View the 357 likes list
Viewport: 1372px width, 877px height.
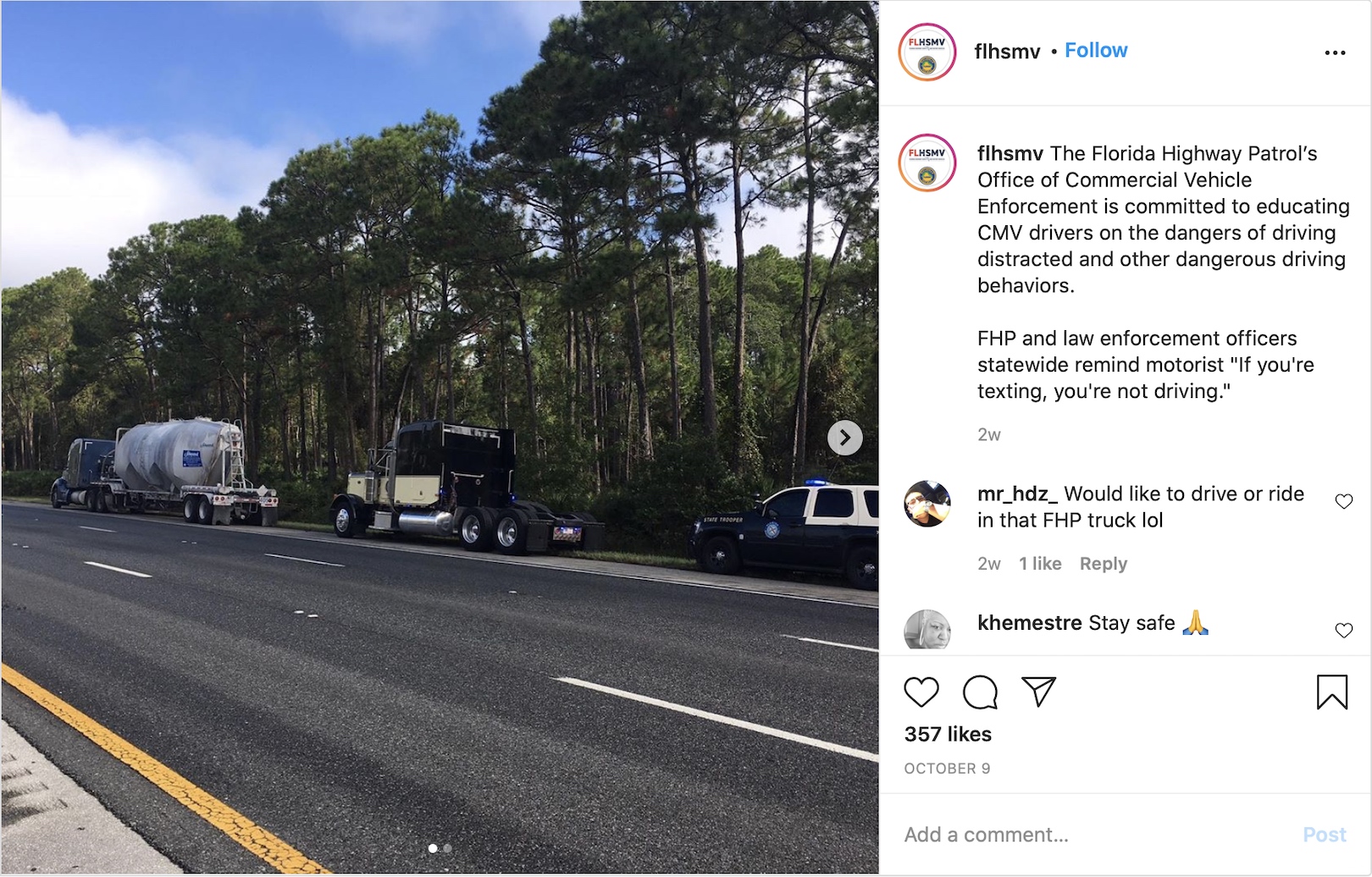coord(948,734)
